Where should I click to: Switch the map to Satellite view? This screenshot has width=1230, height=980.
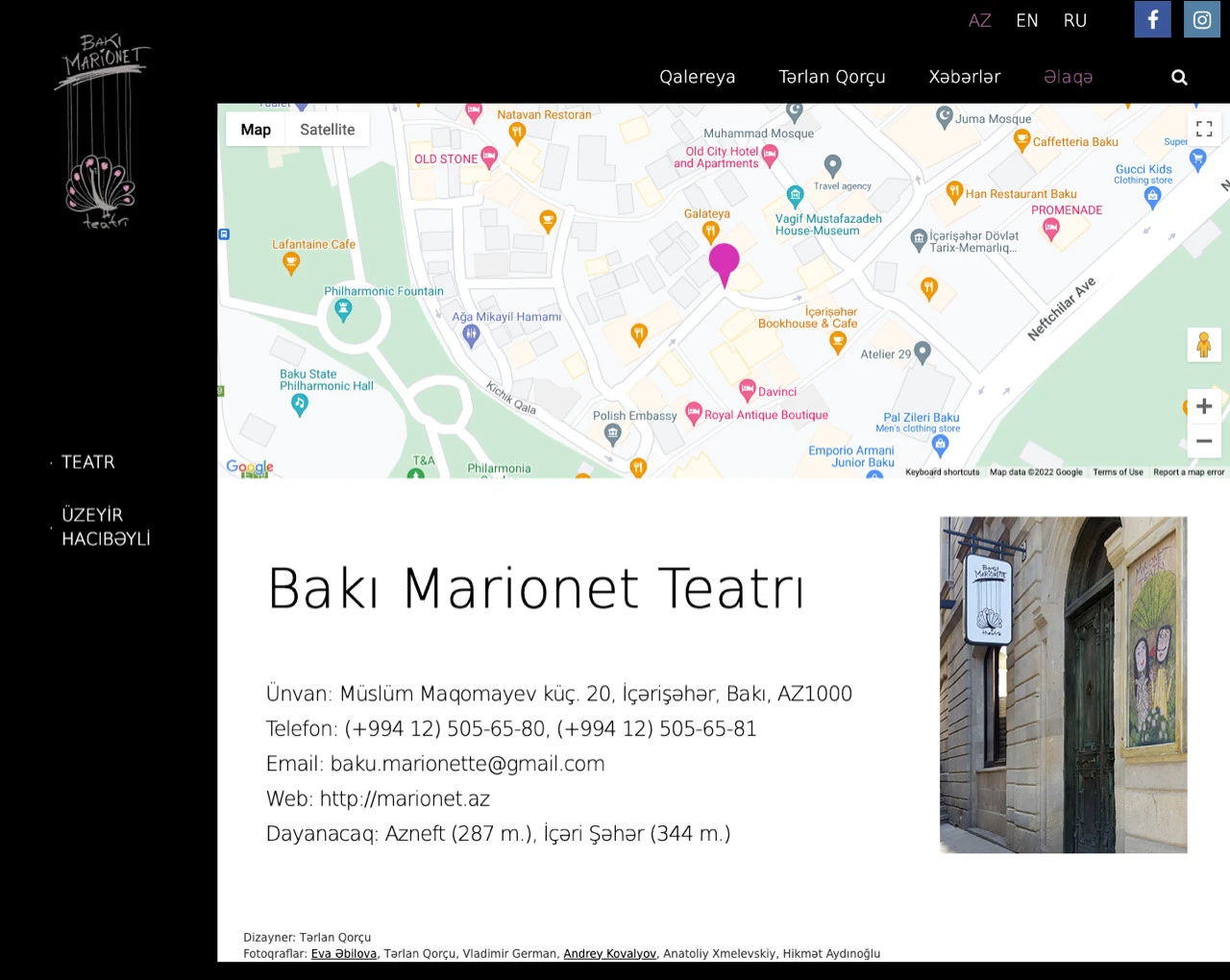(x=327, y=129)
